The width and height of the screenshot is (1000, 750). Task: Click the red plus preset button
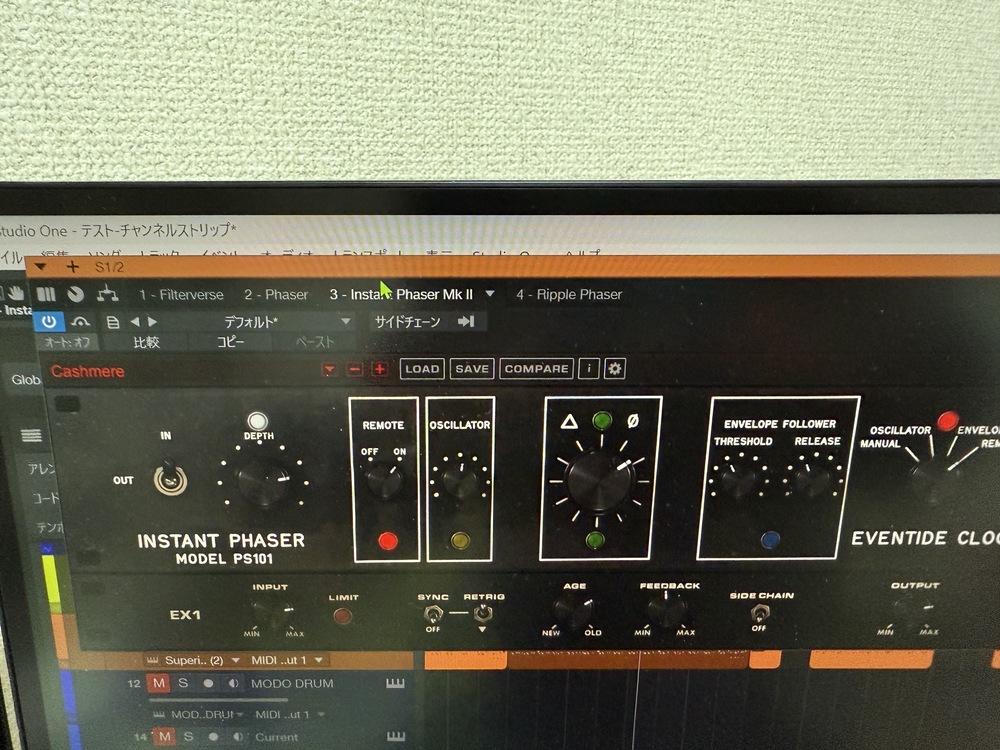point(380,369)
